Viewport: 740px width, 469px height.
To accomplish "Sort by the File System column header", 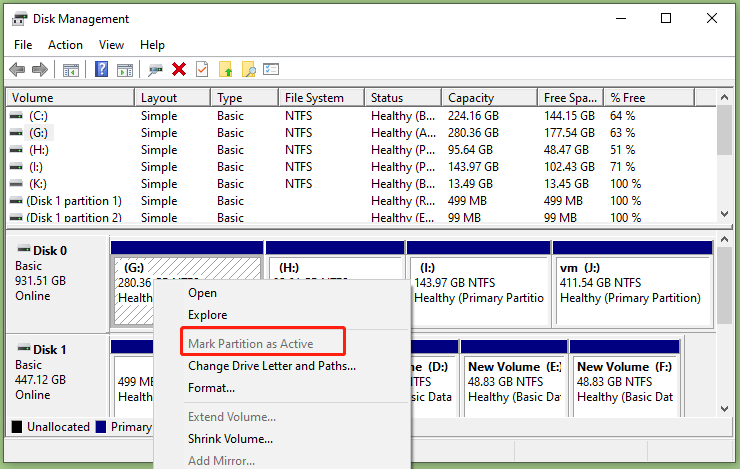I will point(321,98).
